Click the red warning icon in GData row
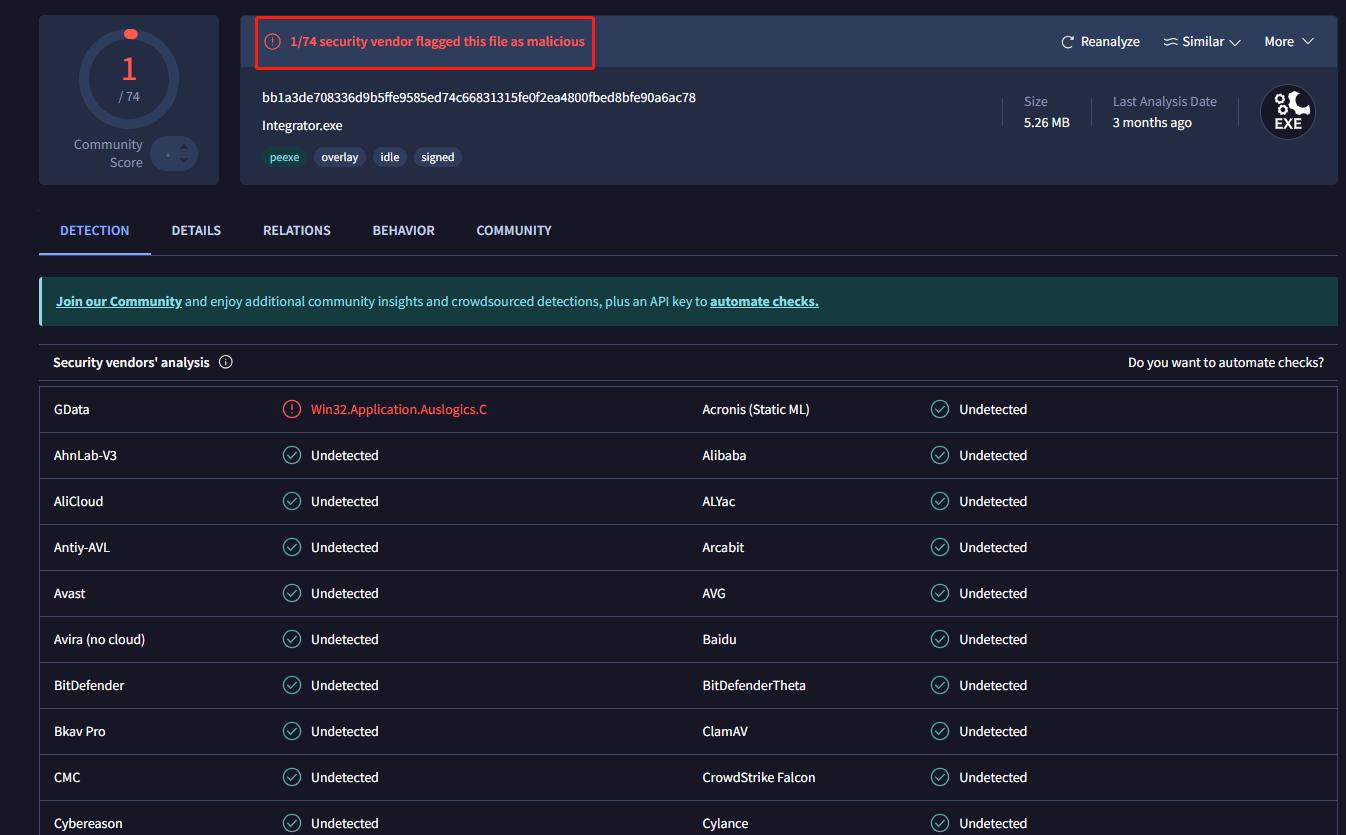This screenshot has width=1346, height=835. (292, 409)
